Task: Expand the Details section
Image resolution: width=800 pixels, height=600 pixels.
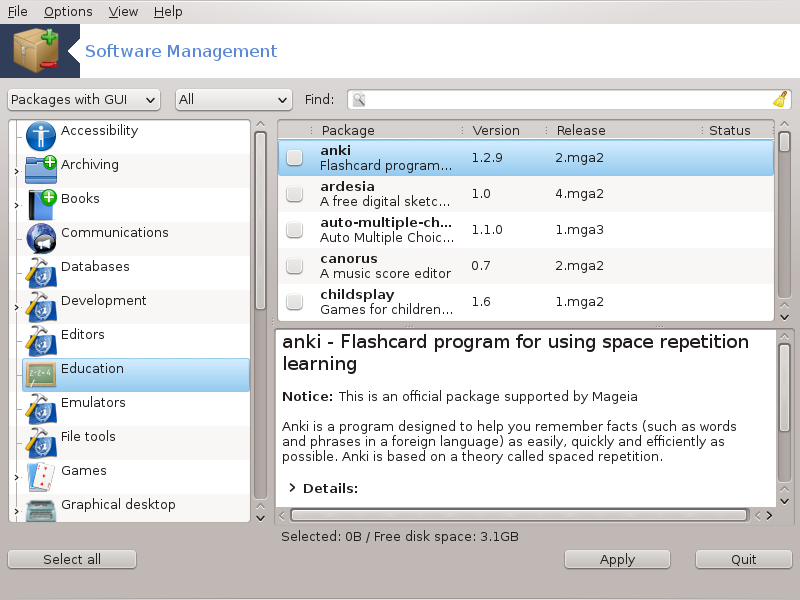Action: pyautogui.click(x=292, y=488)
